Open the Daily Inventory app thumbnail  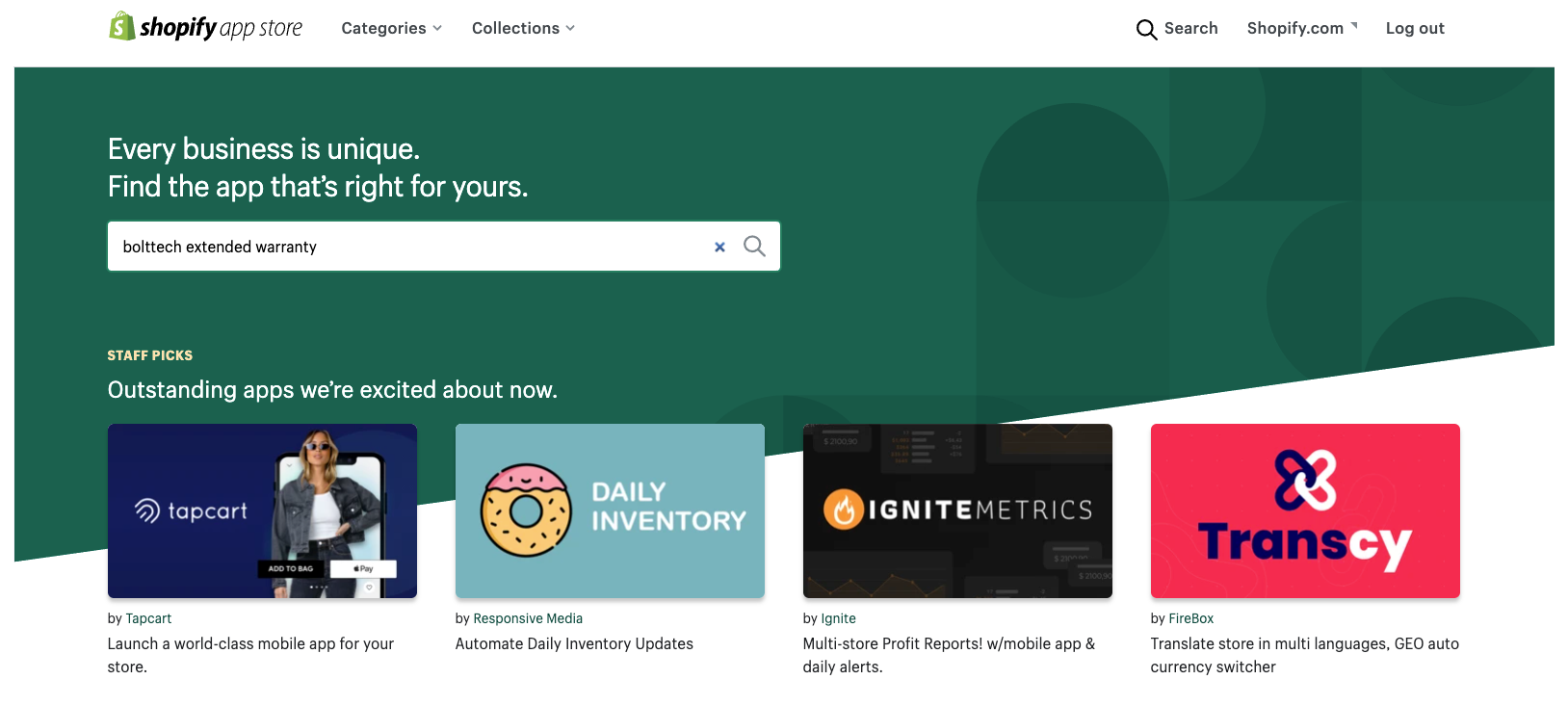tap(610, 510)
